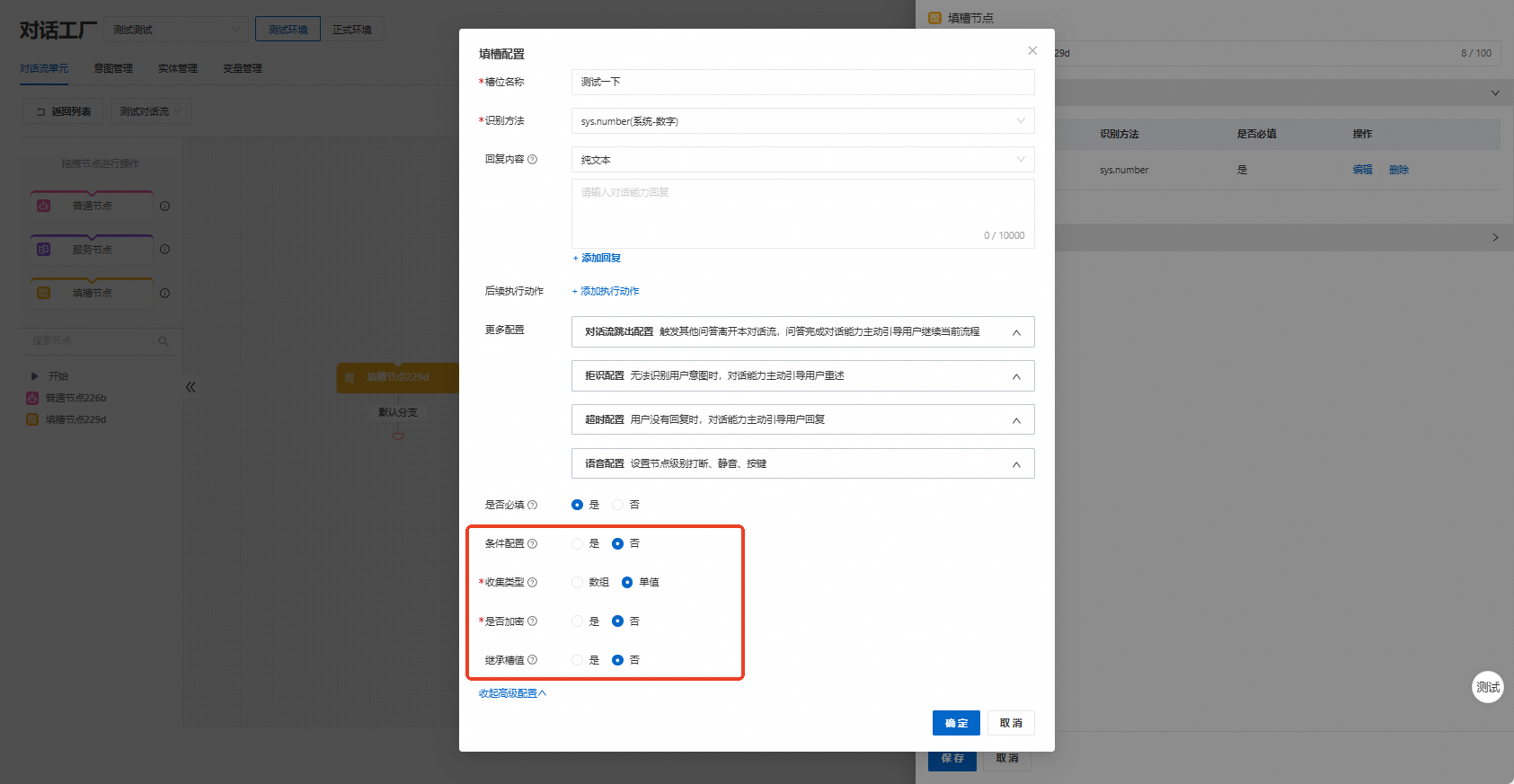Click the help icon beside 条件配置
Viewport: 1514px width, 784px height.
pyautogui.click(x=532, y=543)
